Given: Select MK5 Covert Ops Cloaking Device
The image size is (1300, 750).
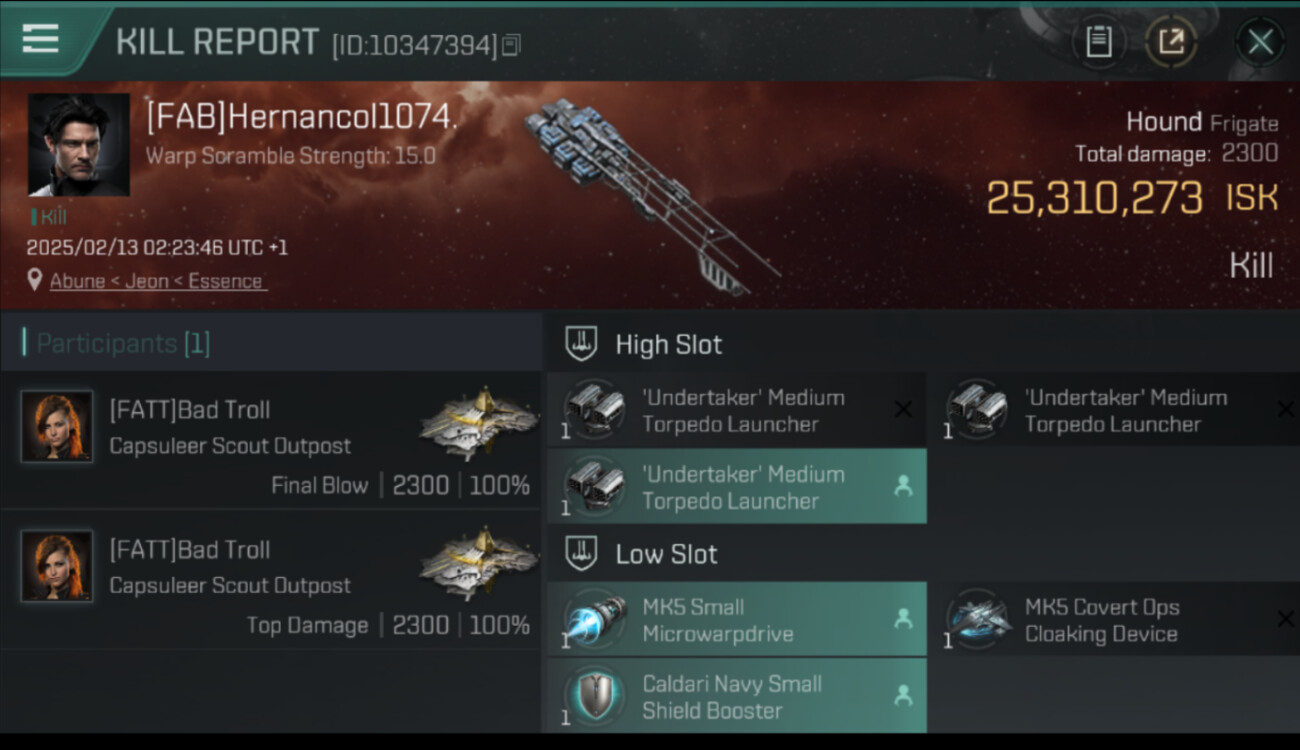Looking at the screenshot, I should point(1100,620).
